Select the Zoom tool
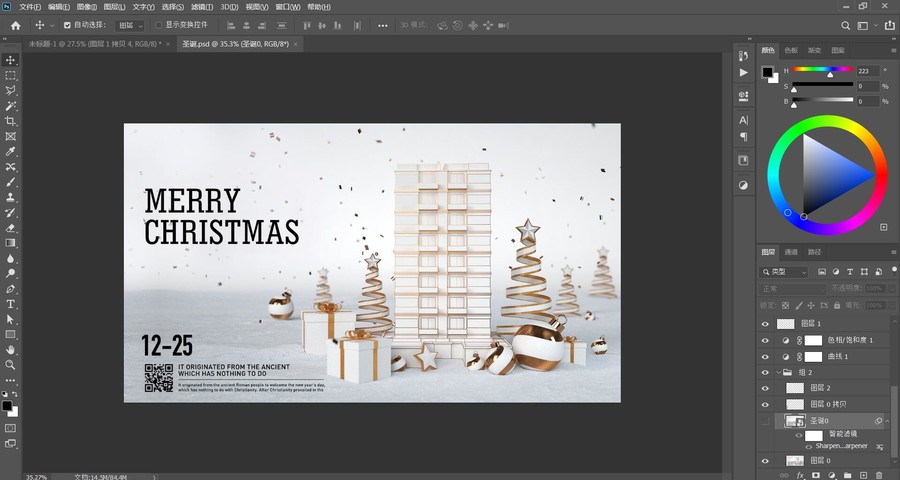Viewport: 900px width, 480px height. pyautogui.click(x=10, y=365)
